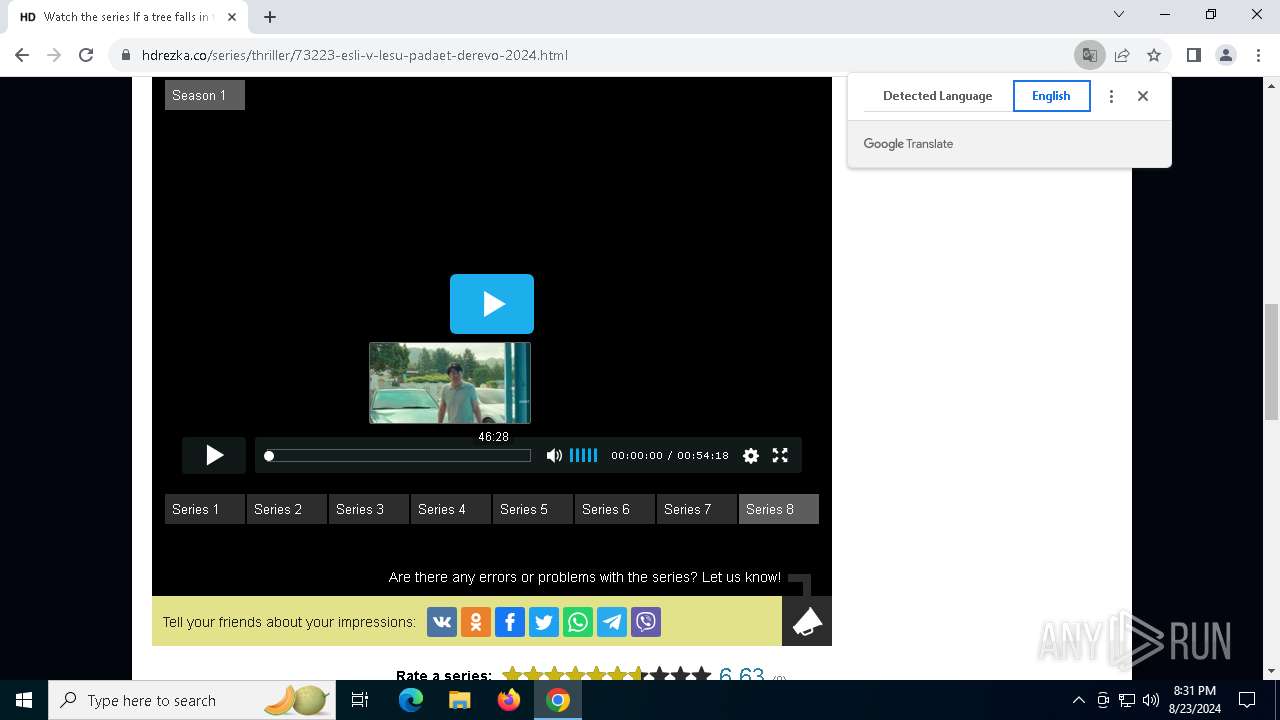The width and height of the screenshot is (1280, 720).
Task: Select Series 5 episode
Action: pyautogui.click(x=533, y=509)
